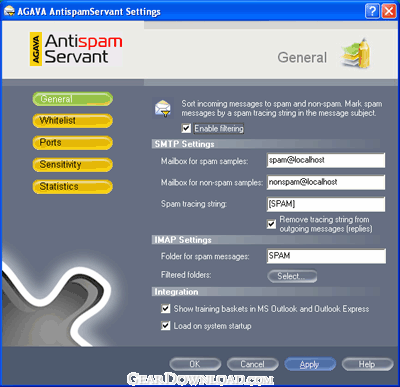Toggle the Enable filtering checkbox
This screenshot has height=387, width=400.
[186, 128]
